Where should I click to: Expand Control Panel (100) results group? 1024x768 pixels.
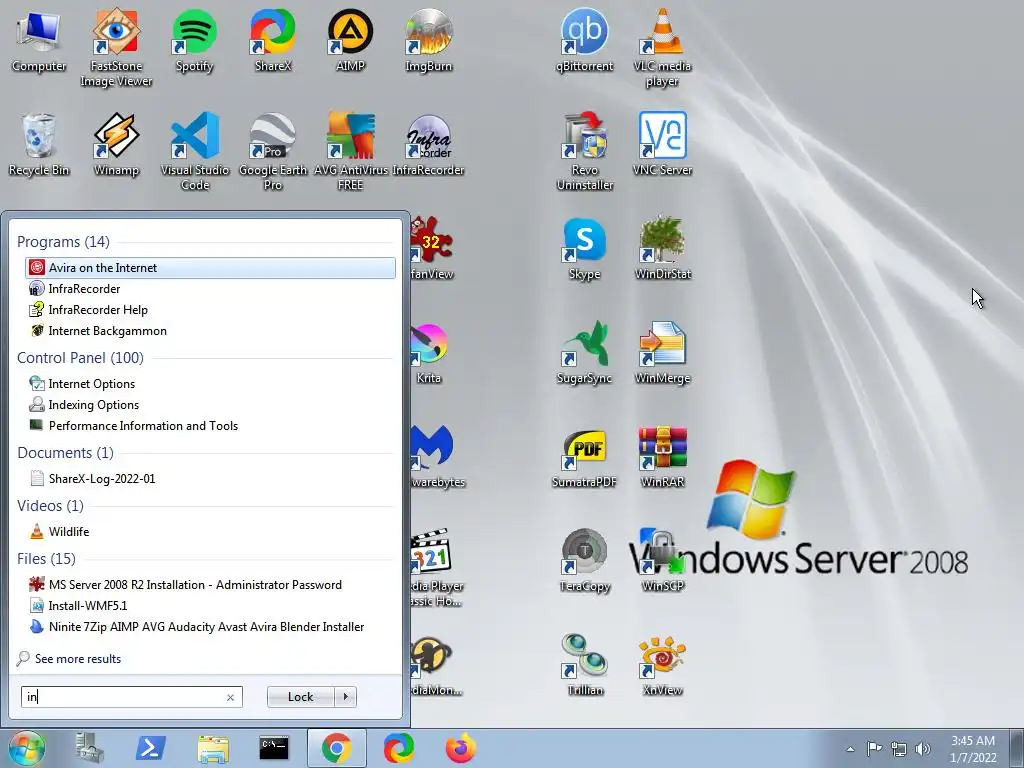80,358
